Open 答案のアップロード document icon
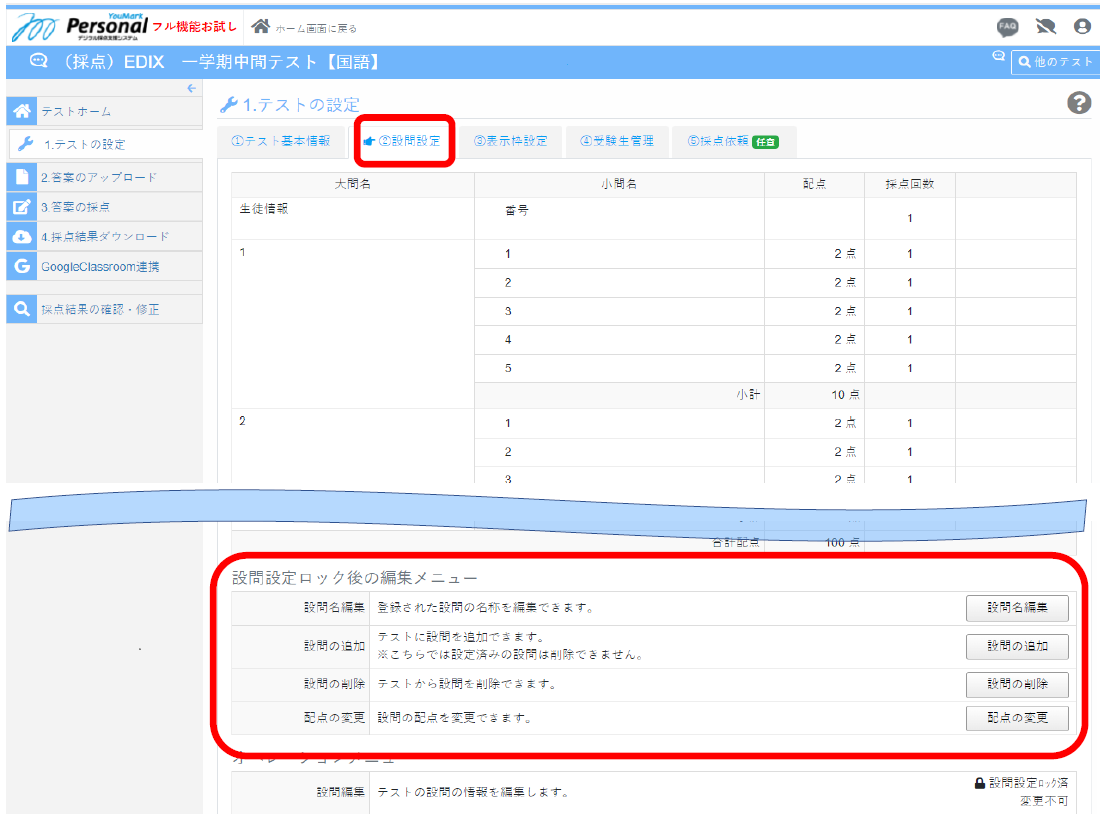1110x832 pixels. pyautogui.click(x=22, y=176)
